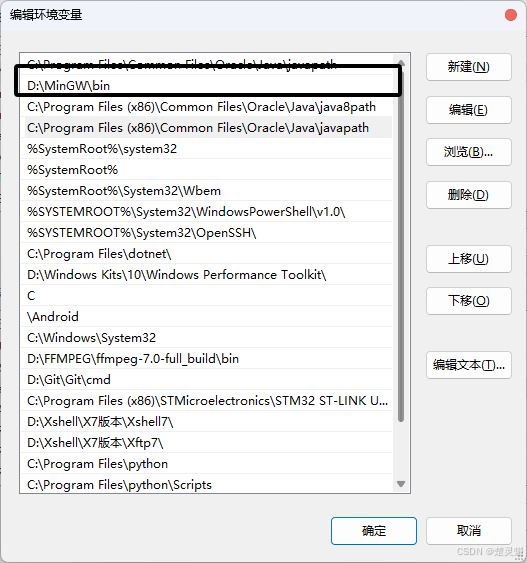This screenshot has width=527, height=563.
Task: Select C:\Program Files\dotnet\ entry
Action: tap(206, 254)
